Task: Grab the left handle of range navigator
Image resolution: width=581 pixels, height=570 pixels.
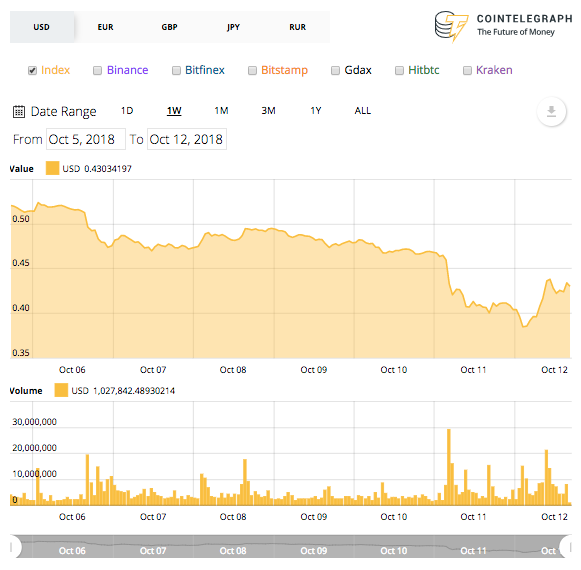Action: point(16,547)
